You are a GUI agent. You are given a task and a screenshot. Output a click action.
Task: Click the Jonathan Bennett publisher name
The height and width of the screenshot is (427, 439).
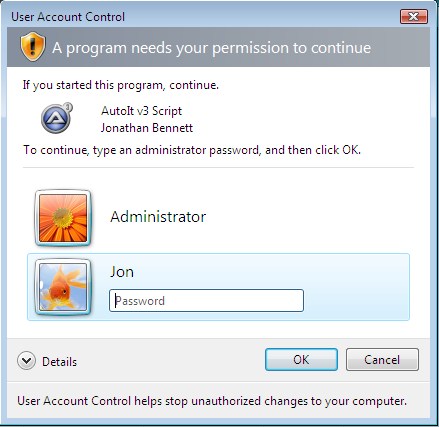click(x=147, y=128)
